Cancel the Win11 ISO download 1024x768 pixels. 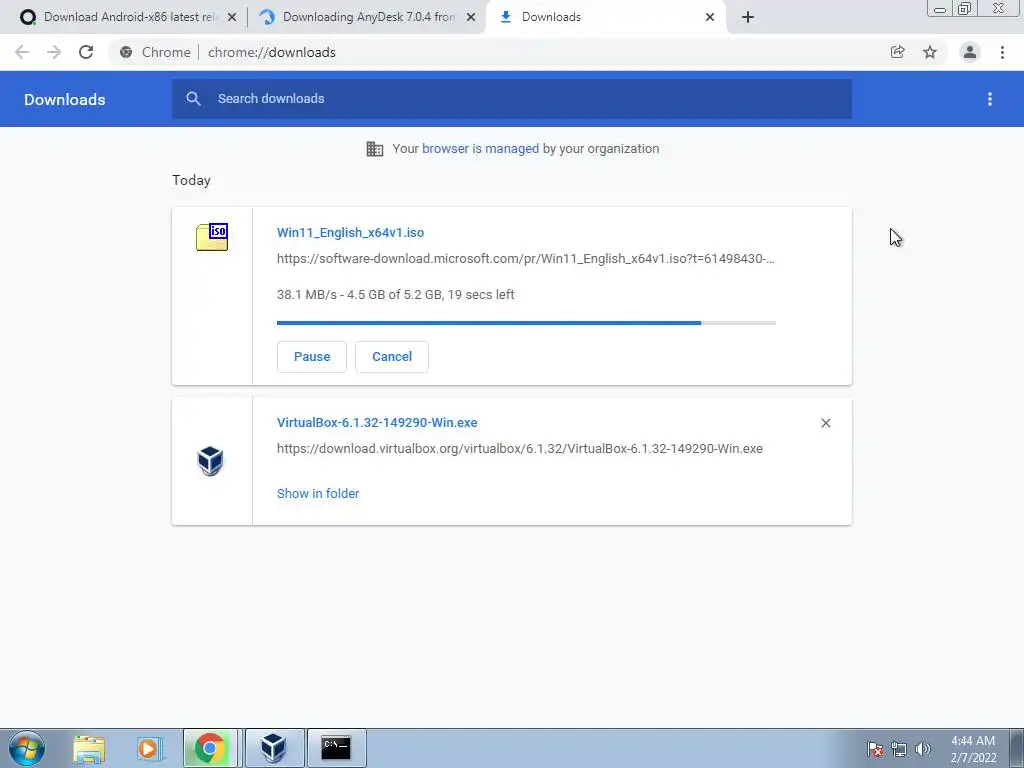tap(392, 357)
